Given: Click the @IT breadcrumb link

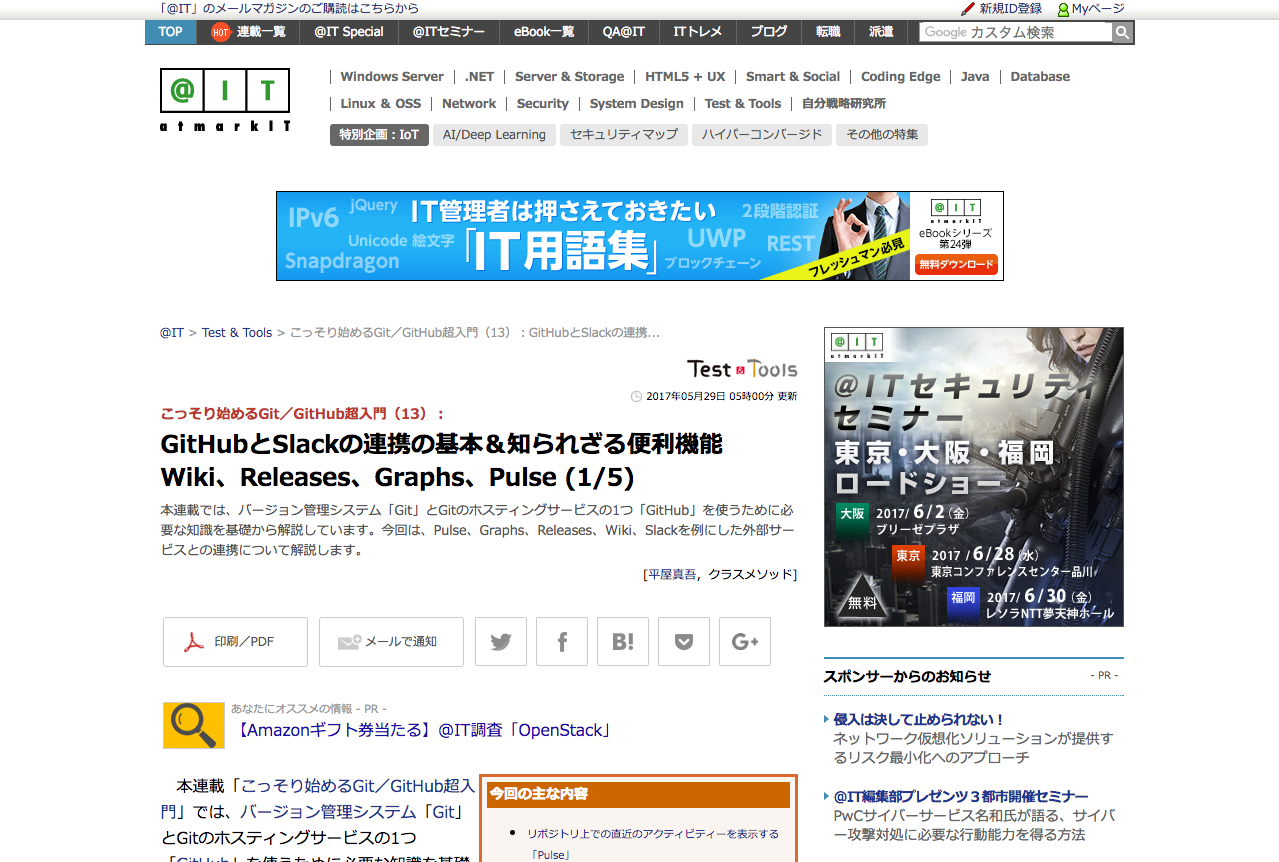Looking at the screenshot, I should click(172, 333).
